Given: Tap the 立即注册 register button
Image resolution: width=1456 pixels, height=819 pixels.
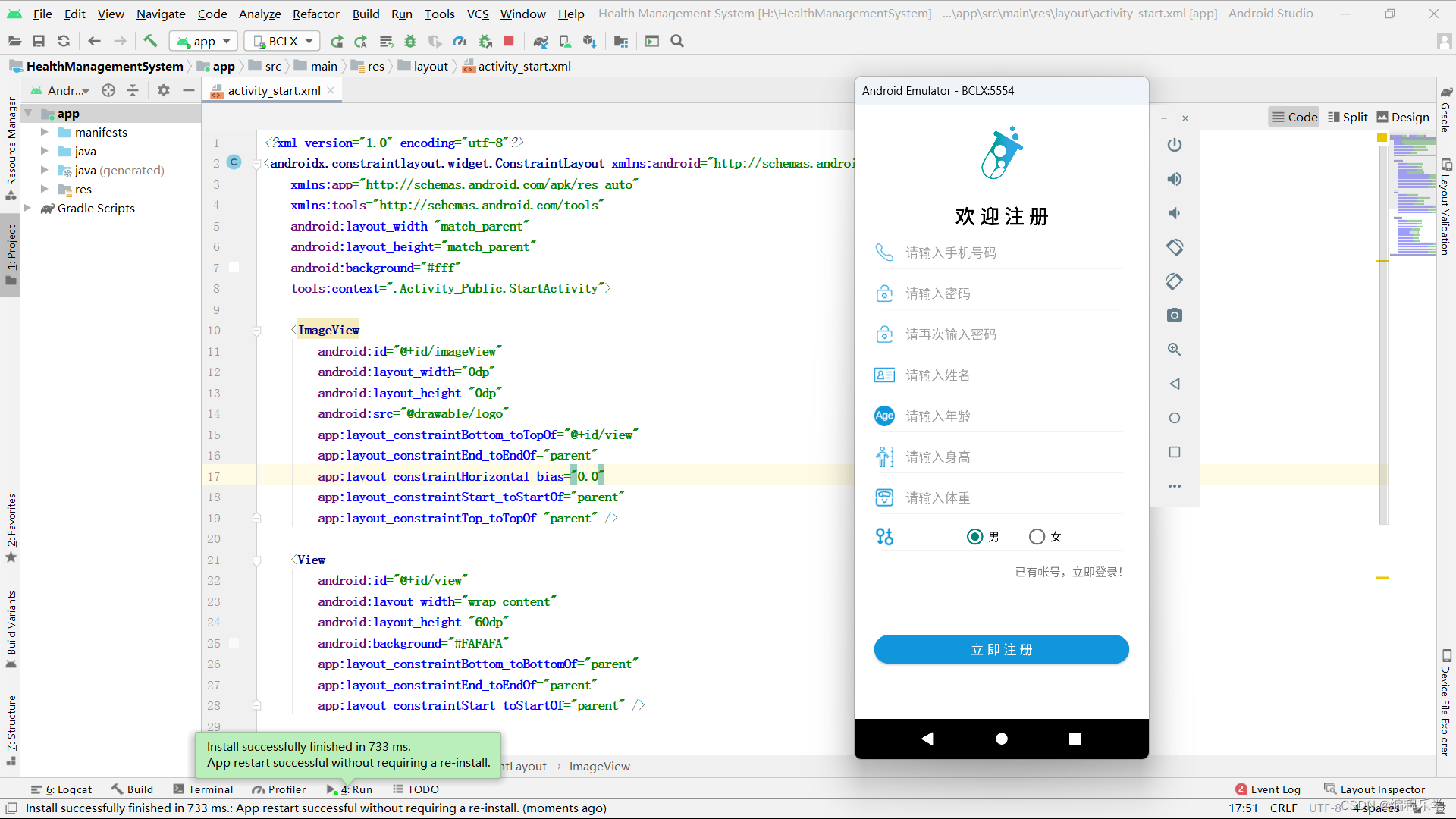Looking at the screenshot, I should coord(1001,649).
